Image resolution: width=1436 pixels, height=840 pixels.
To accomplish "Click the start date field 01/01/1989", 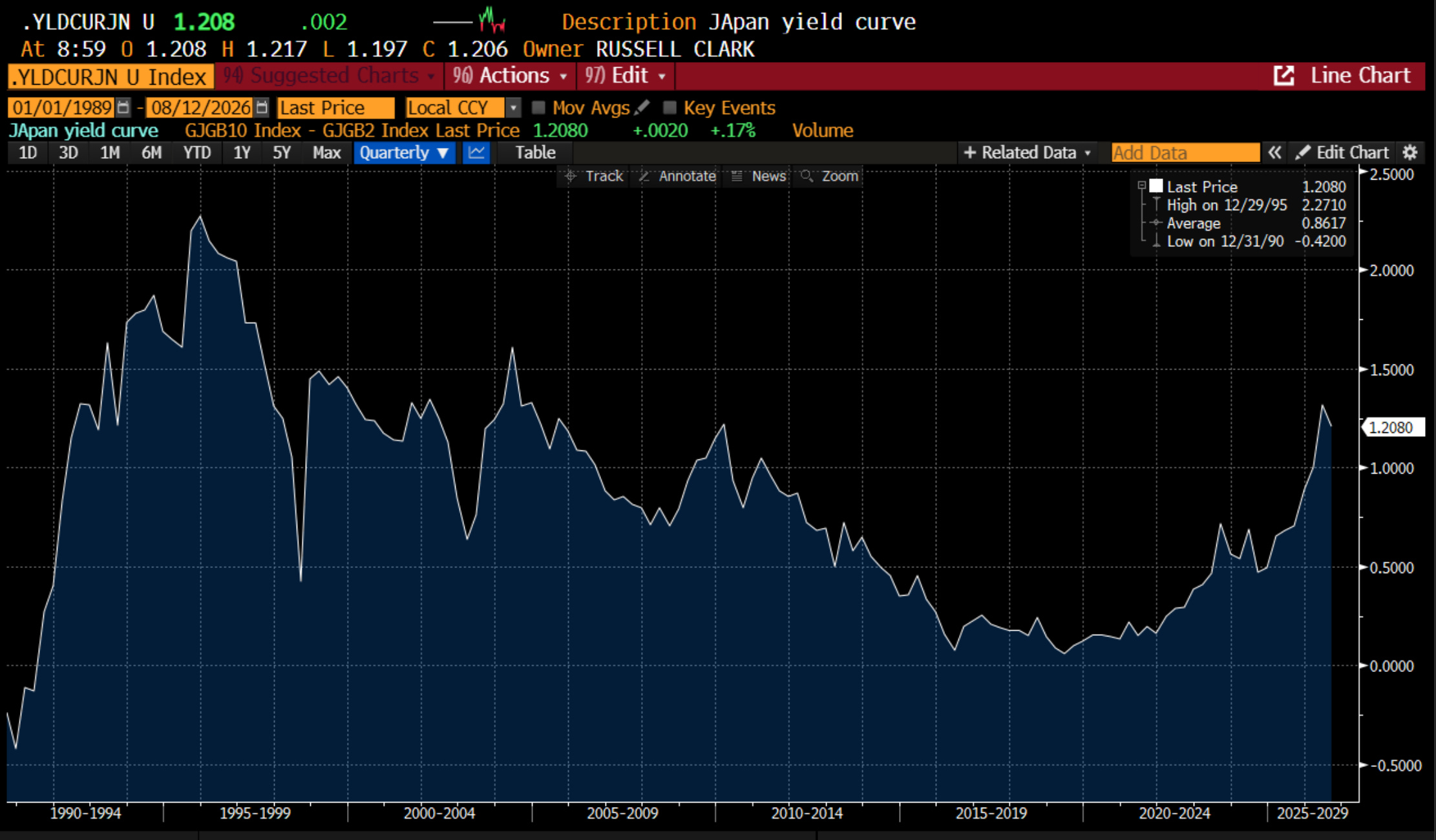I will click(x=62, y=107).
